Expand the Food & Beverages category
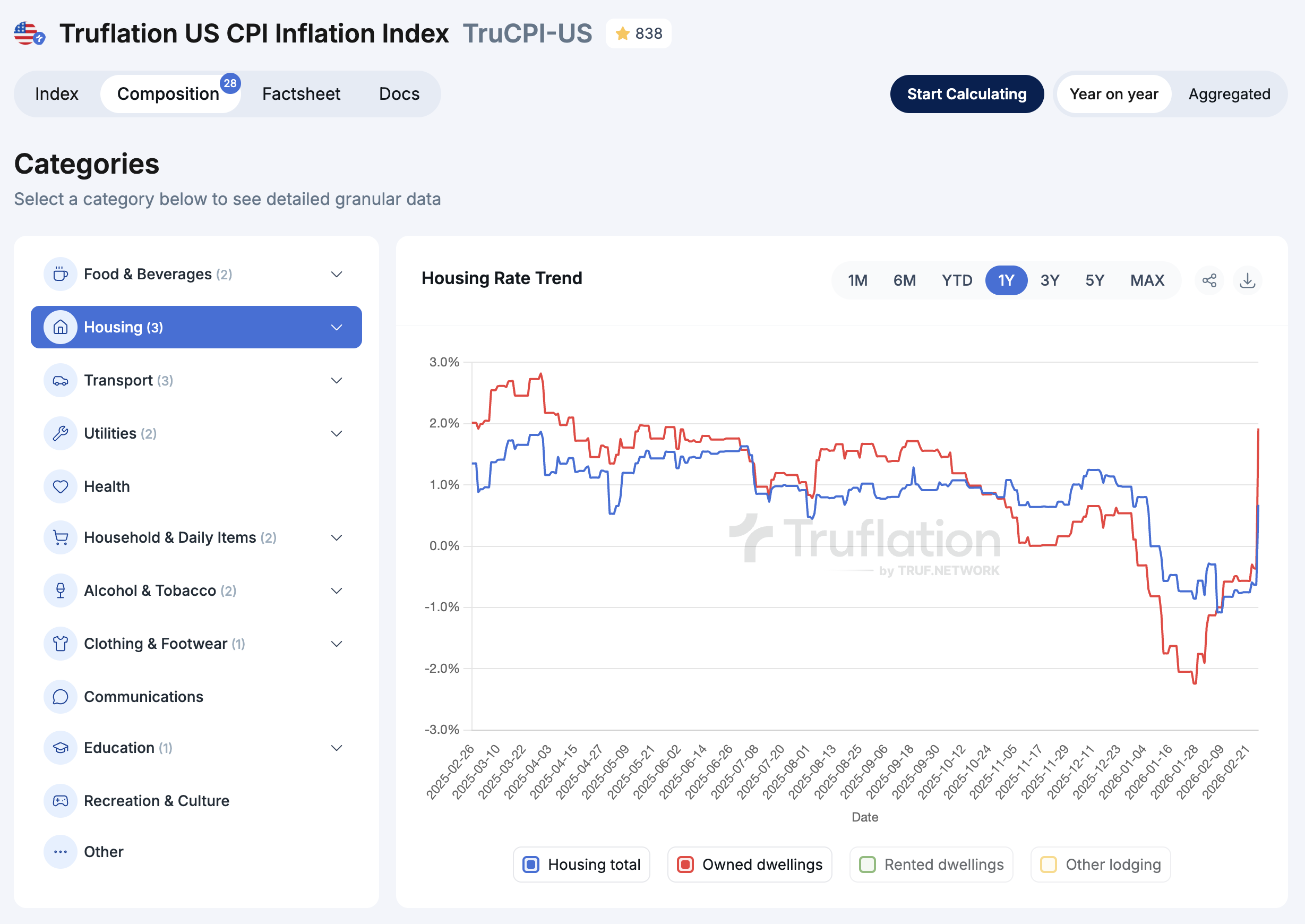This screenshot has height=924, width=1305. pyautogui.click(x=336, y=274)
